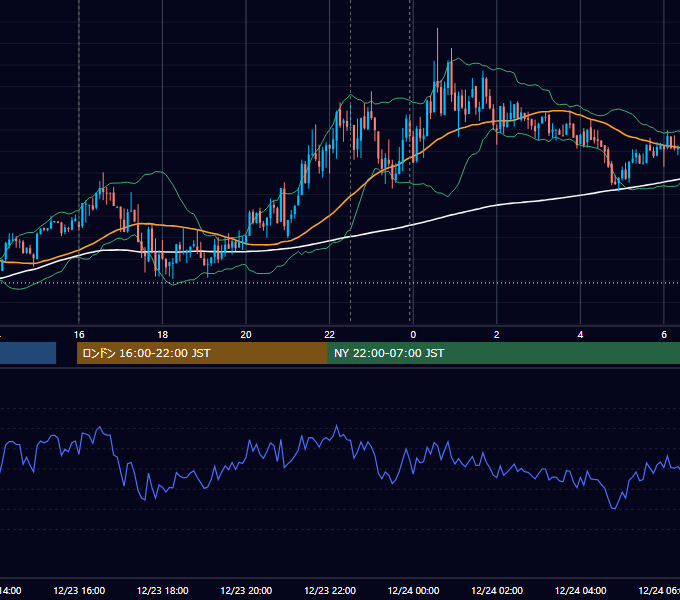Click the hour label 2 on chart axis
This screenshot has width=680, height=600.
tap(497, 335)
